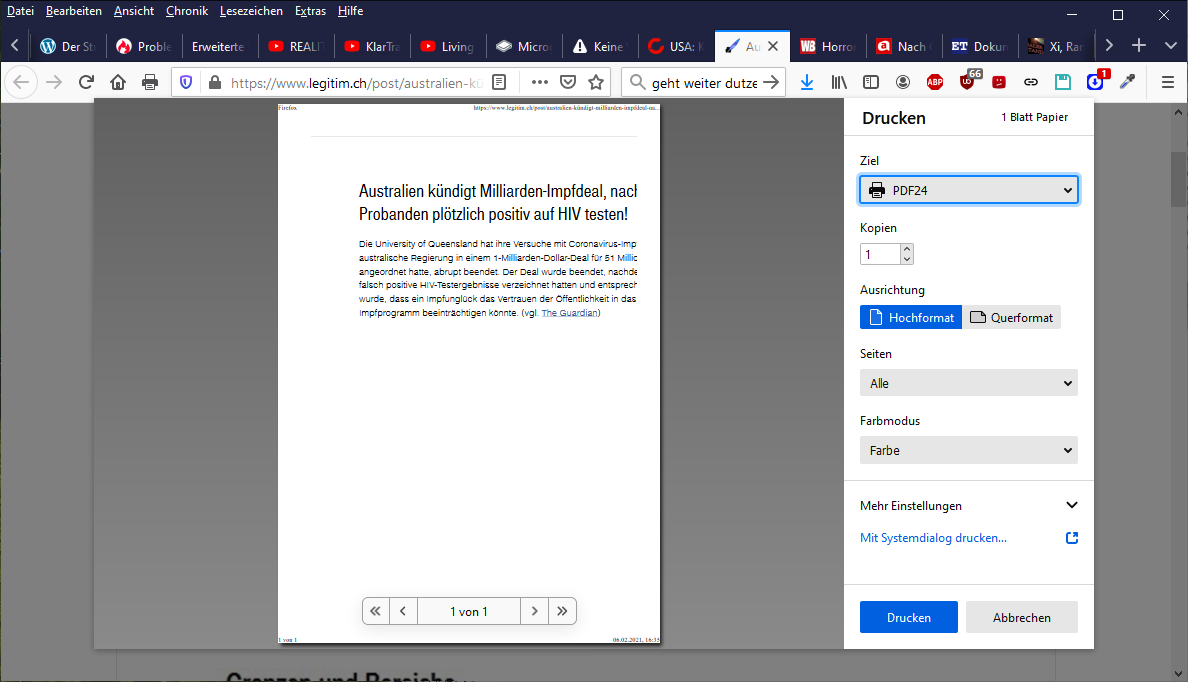The width and height of the screenshot is (1188, 682).
Task: Close the active Au tab
Action: pos(773,46)
